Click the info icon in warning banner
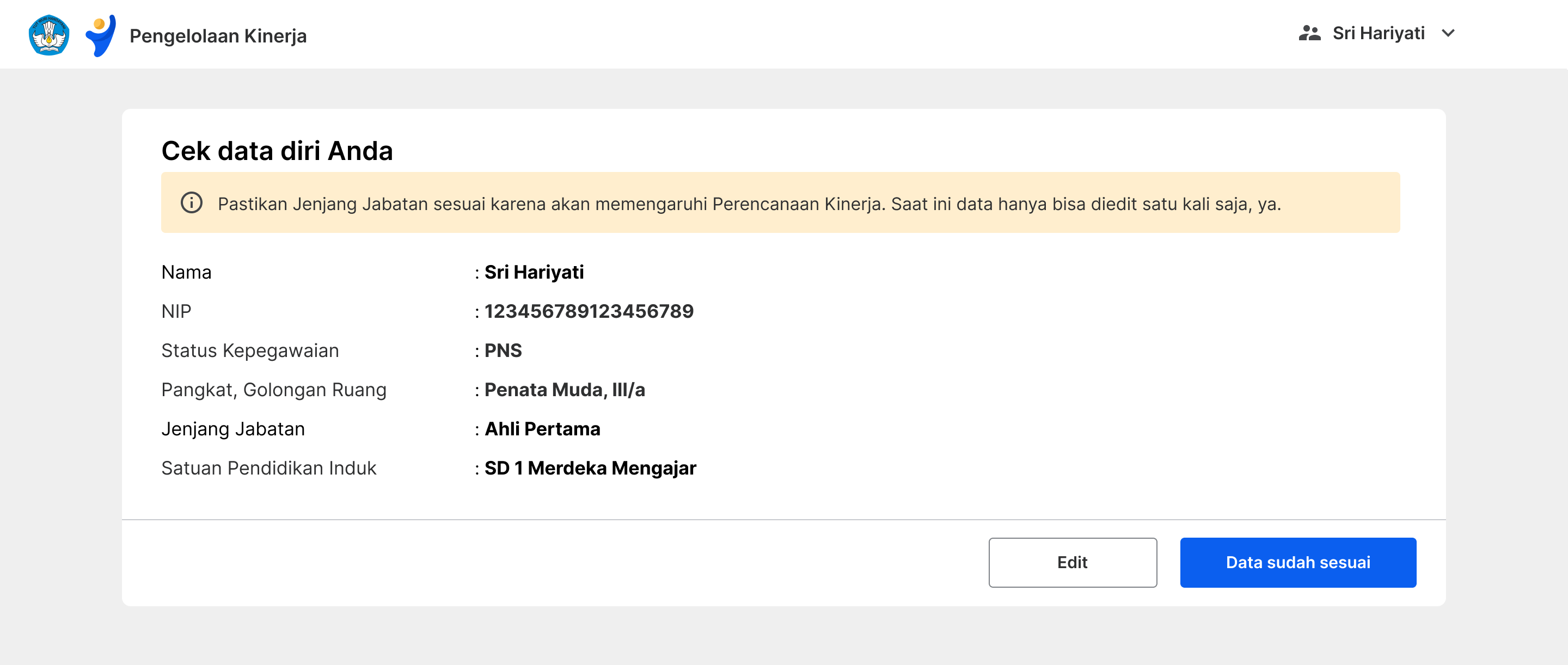 [x=191, y=202]
